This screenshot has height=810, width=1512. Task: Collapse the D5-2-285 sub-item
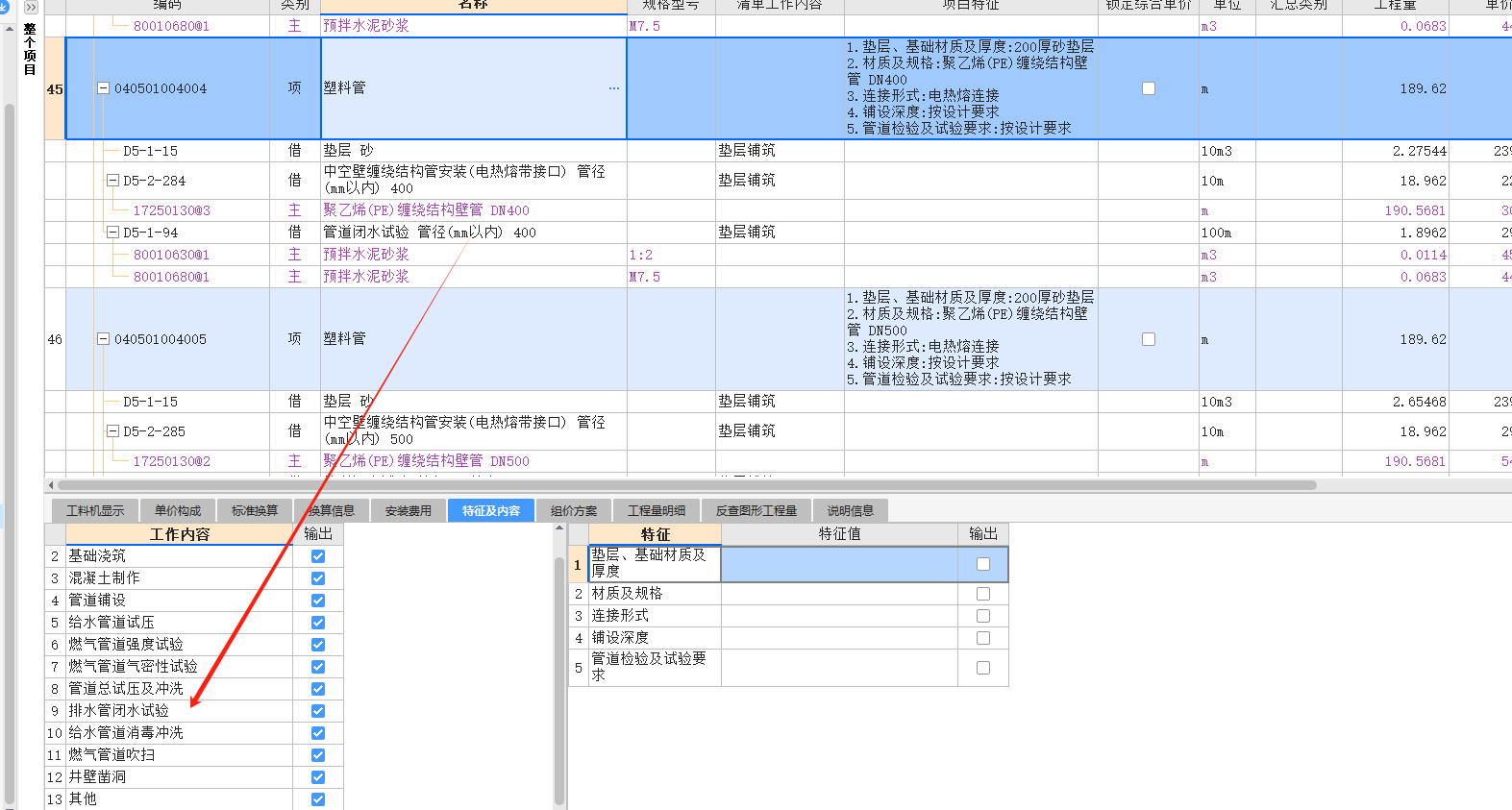[112, 431]
